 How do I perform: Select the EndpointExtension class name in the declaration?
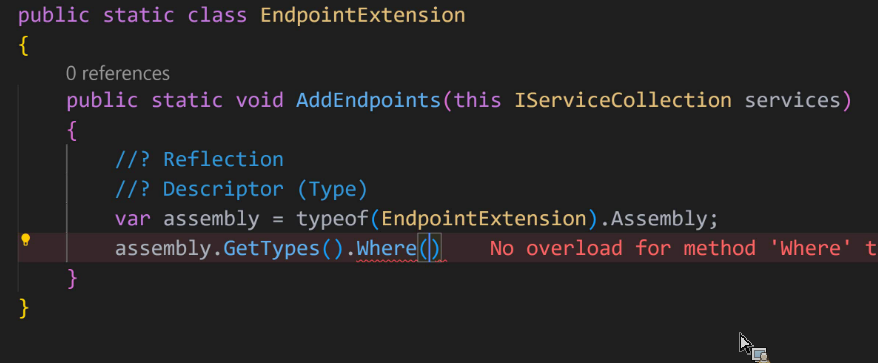[363, 15]
